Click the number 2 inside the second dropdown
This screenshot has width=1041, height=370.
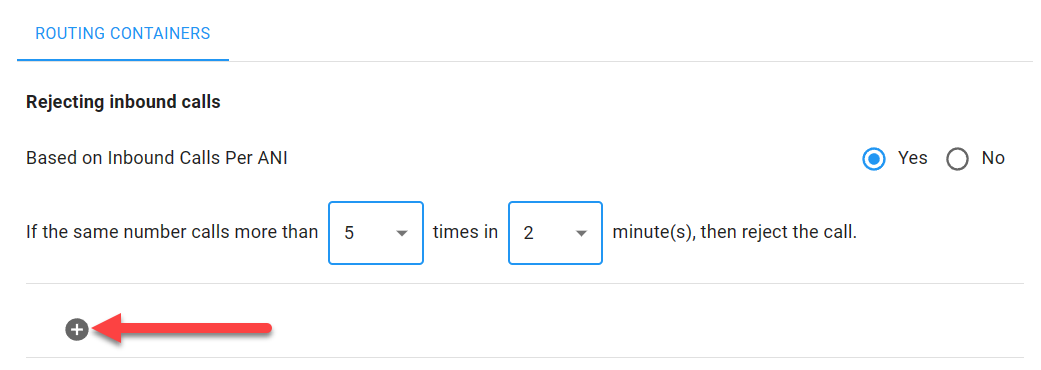click(x=528, y=234)
